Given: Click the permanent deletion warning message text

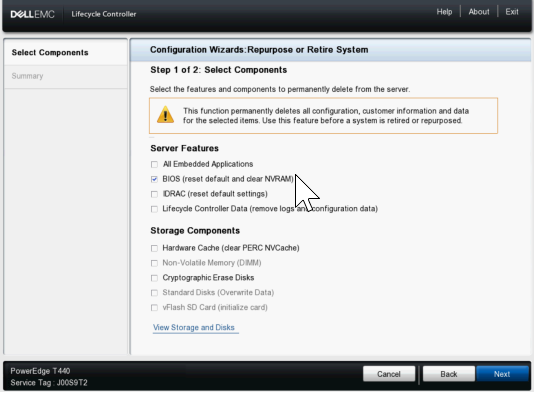Looking at the screenshot, I should click(x=326, y=116).
